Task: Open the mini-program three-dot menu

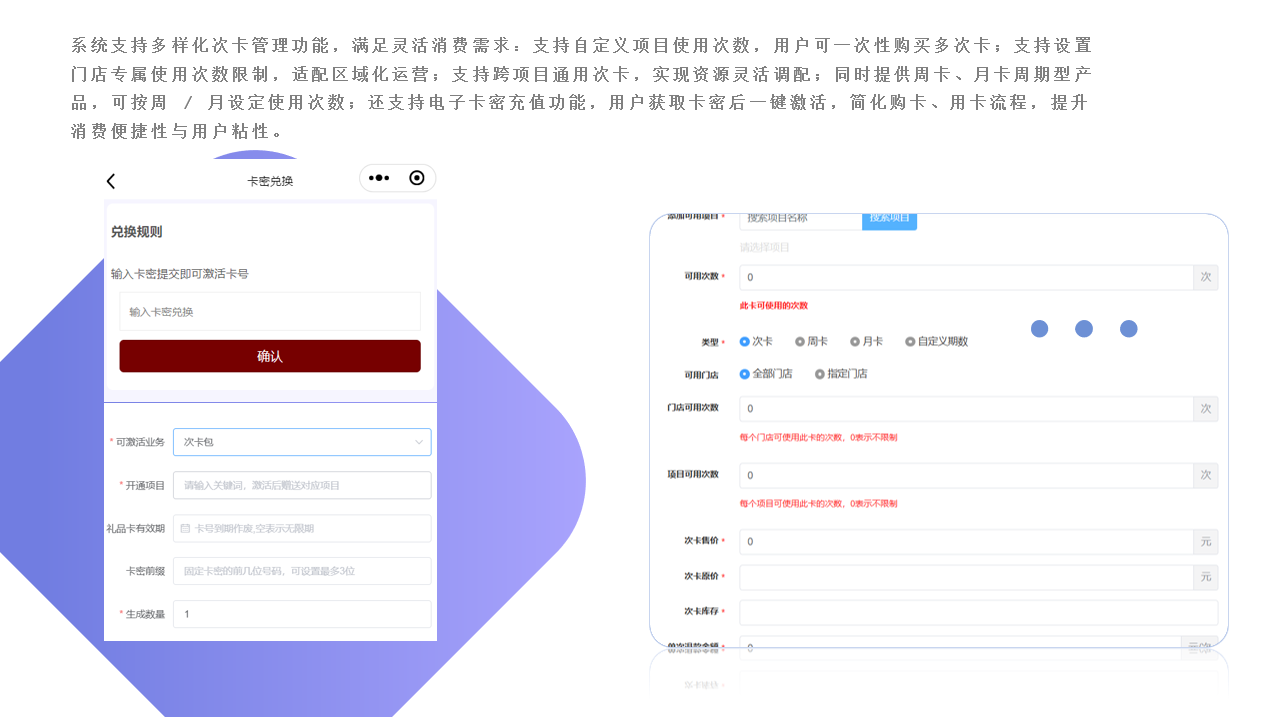Action: tap(379, 178)
